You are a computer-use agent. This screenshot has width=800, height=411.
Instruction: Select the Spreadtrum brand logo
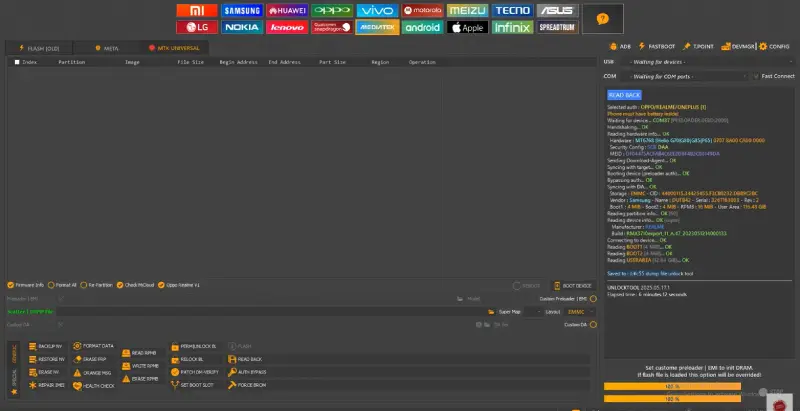558,27
